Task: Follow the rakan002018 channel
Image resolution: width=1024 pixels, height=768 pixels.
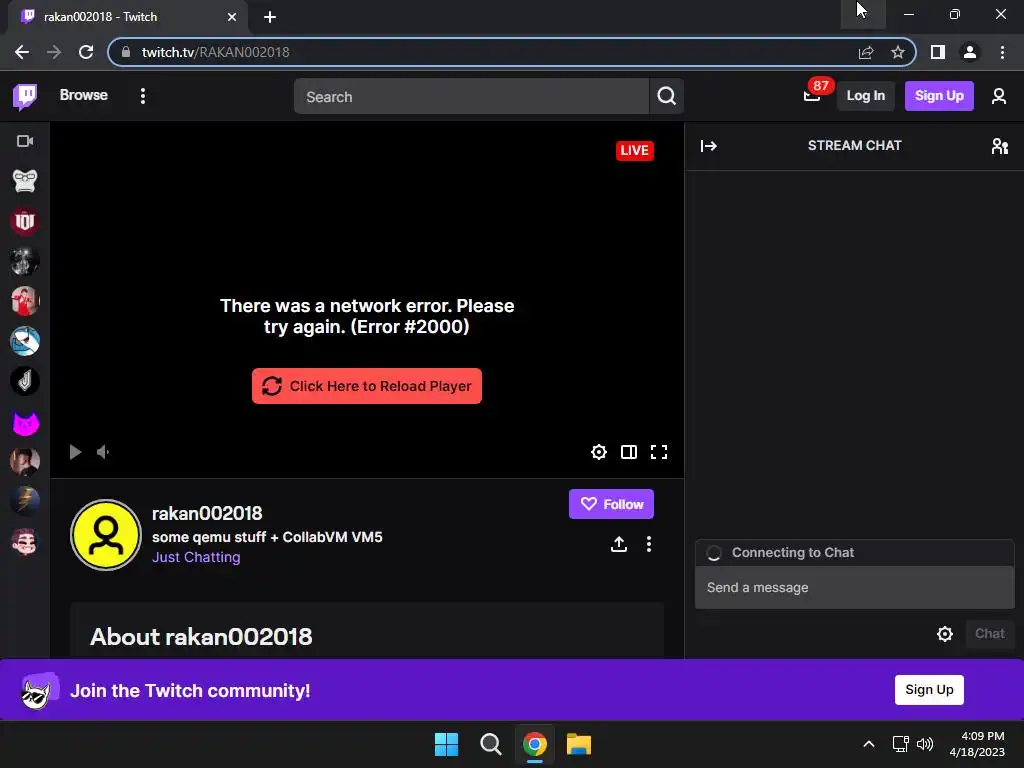Action: click(611, 504)
